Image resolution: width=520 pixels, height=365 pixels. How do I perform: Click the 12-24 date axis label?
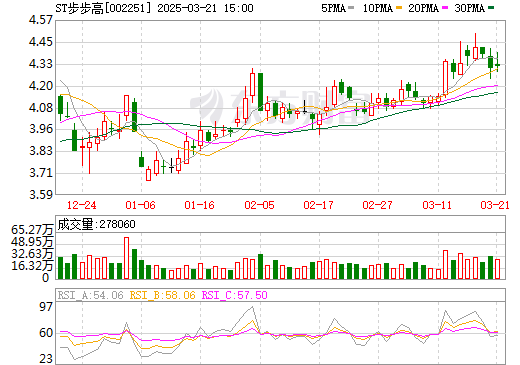82,205
